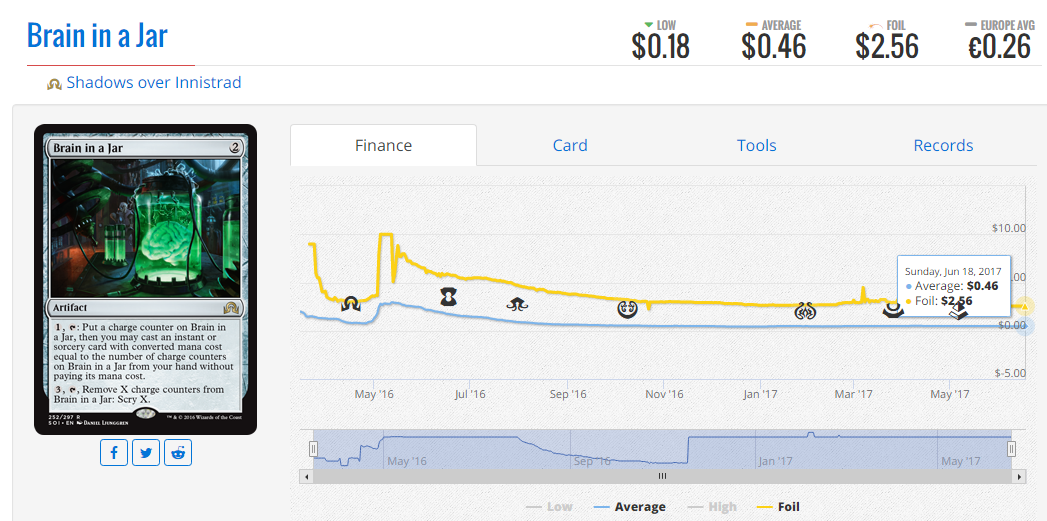Click the average series end marker on chart
This screenshot has height=521, width=1047.
click(x=1025, y=327)
